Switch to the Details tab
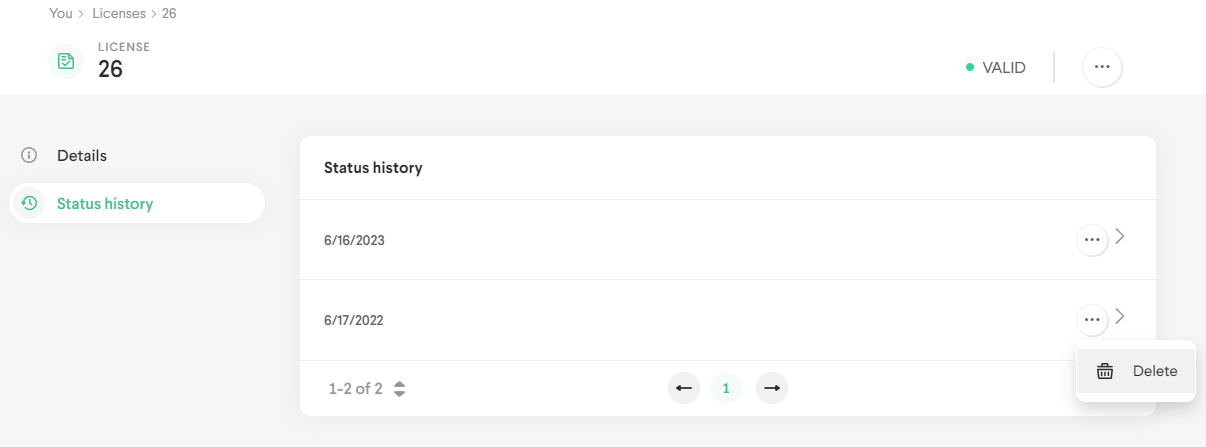The image size is (1206, 447). coord(82,156)
